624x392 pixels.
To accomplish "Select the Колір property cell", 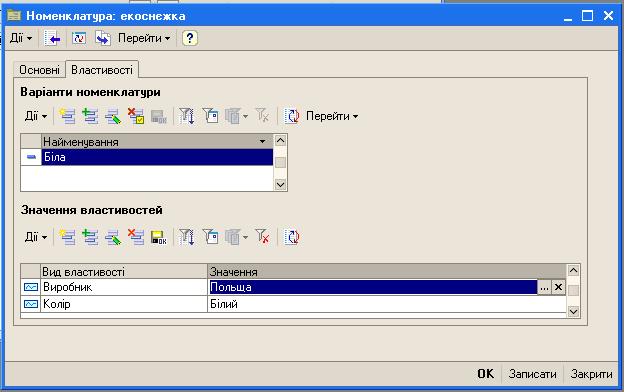I will pos(124,304).
